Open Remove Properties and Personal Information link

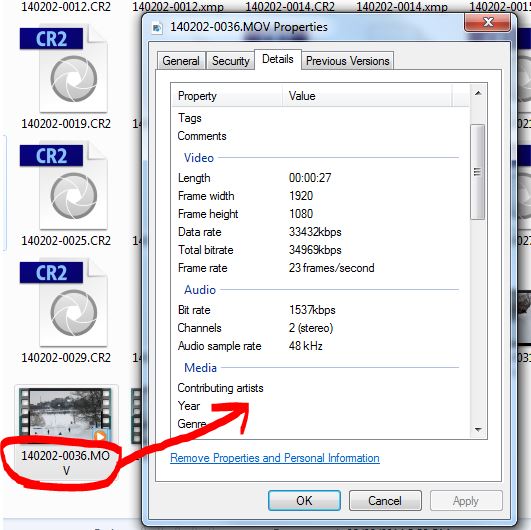tap(275, 458)
